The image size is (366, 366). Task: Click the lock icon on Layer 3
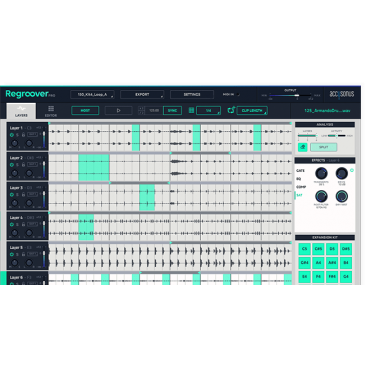point(23,195)
